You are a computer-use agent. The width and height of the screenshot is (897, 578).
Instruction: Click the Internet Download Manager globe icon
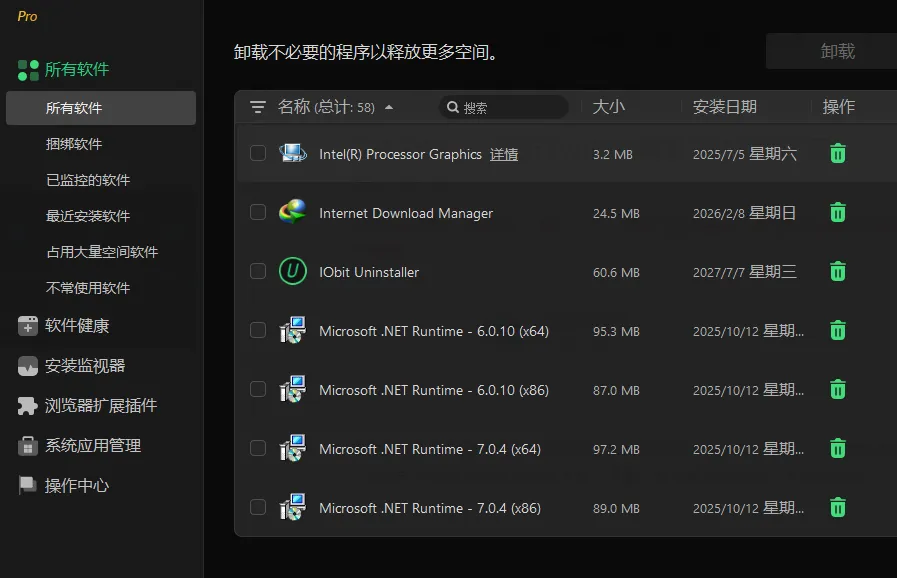(x=292, y=212)
